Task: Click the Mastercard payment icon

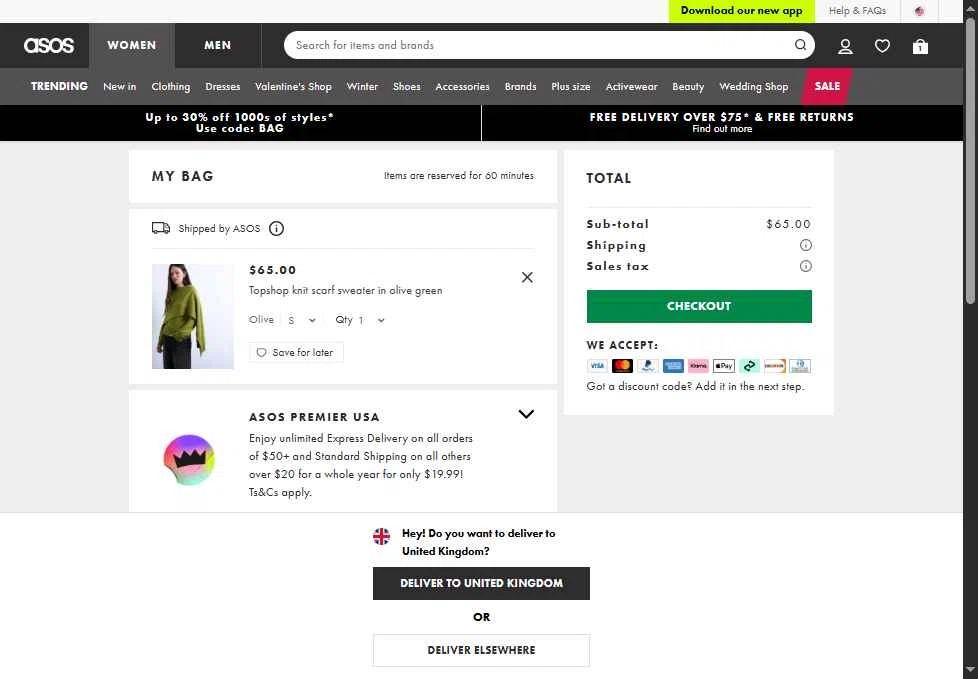Action: pyautogui.click(x=622, y=366)
